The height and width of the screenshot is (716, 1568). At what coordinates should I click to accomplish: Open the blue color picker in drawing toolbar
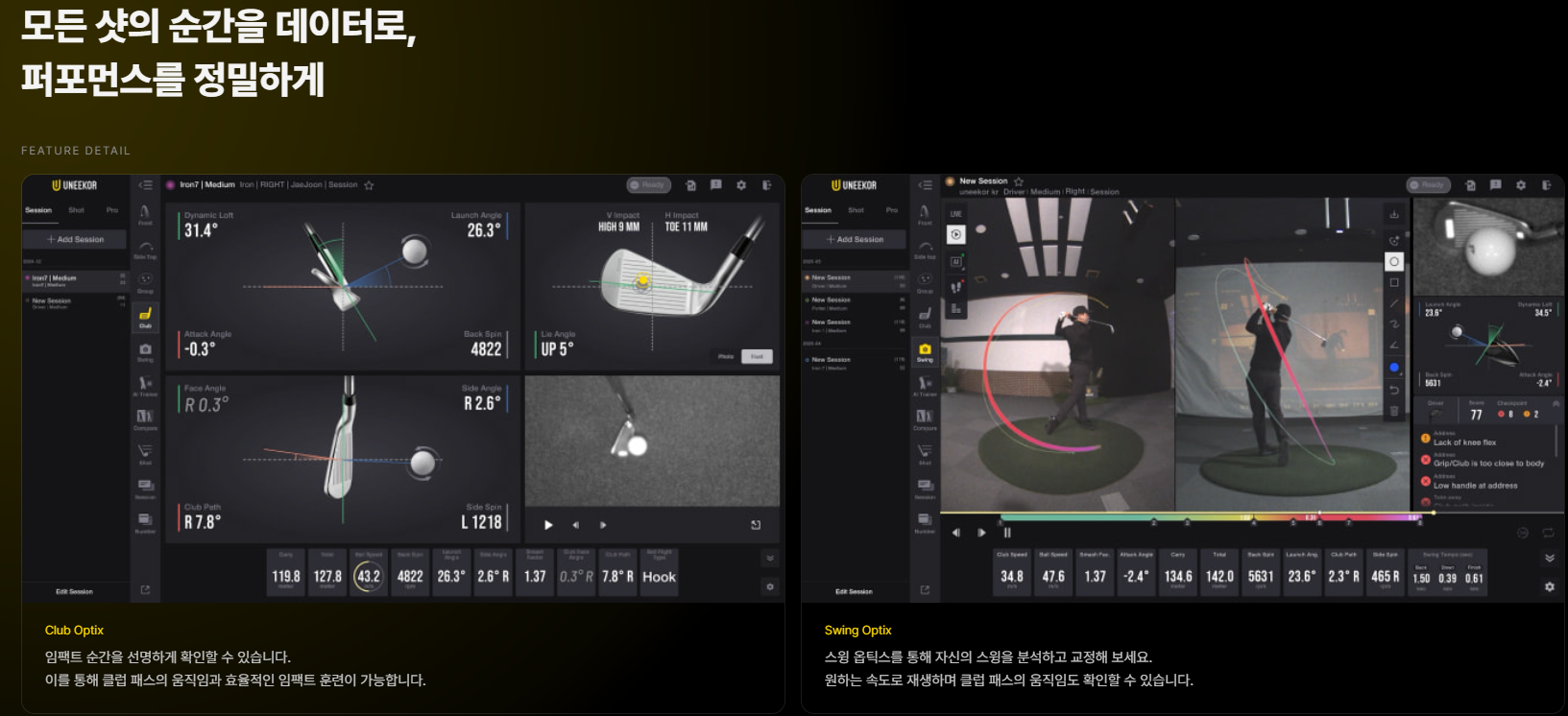tap(1394, 368)
